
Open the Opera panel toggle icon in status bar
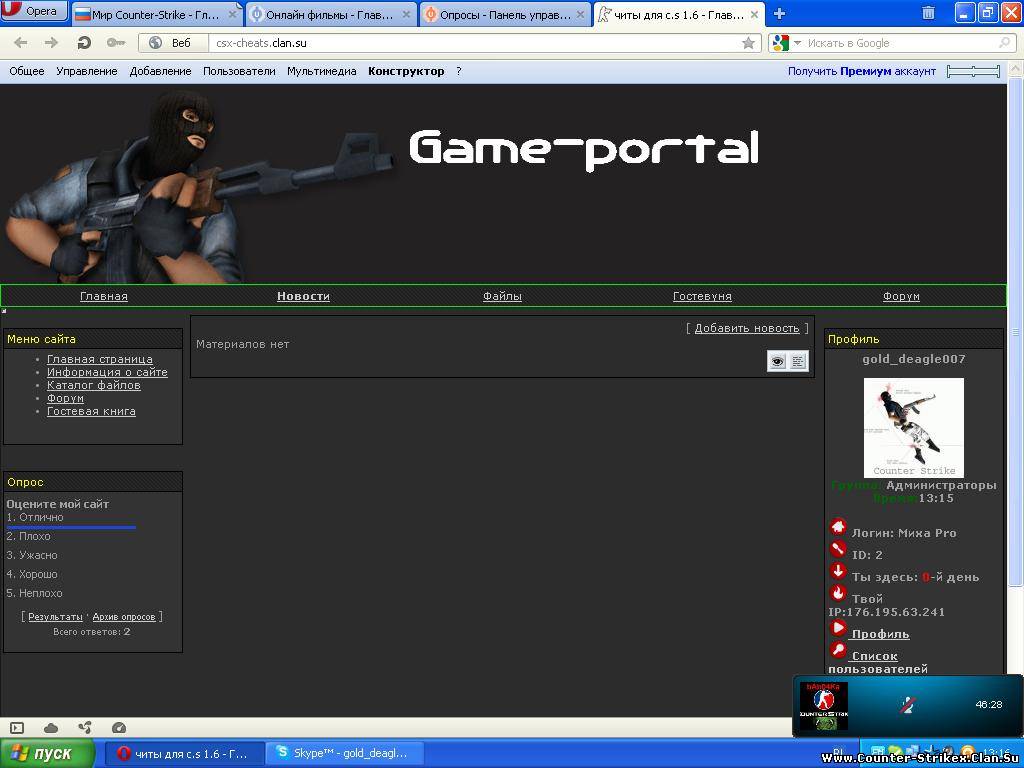pos(17,728)
